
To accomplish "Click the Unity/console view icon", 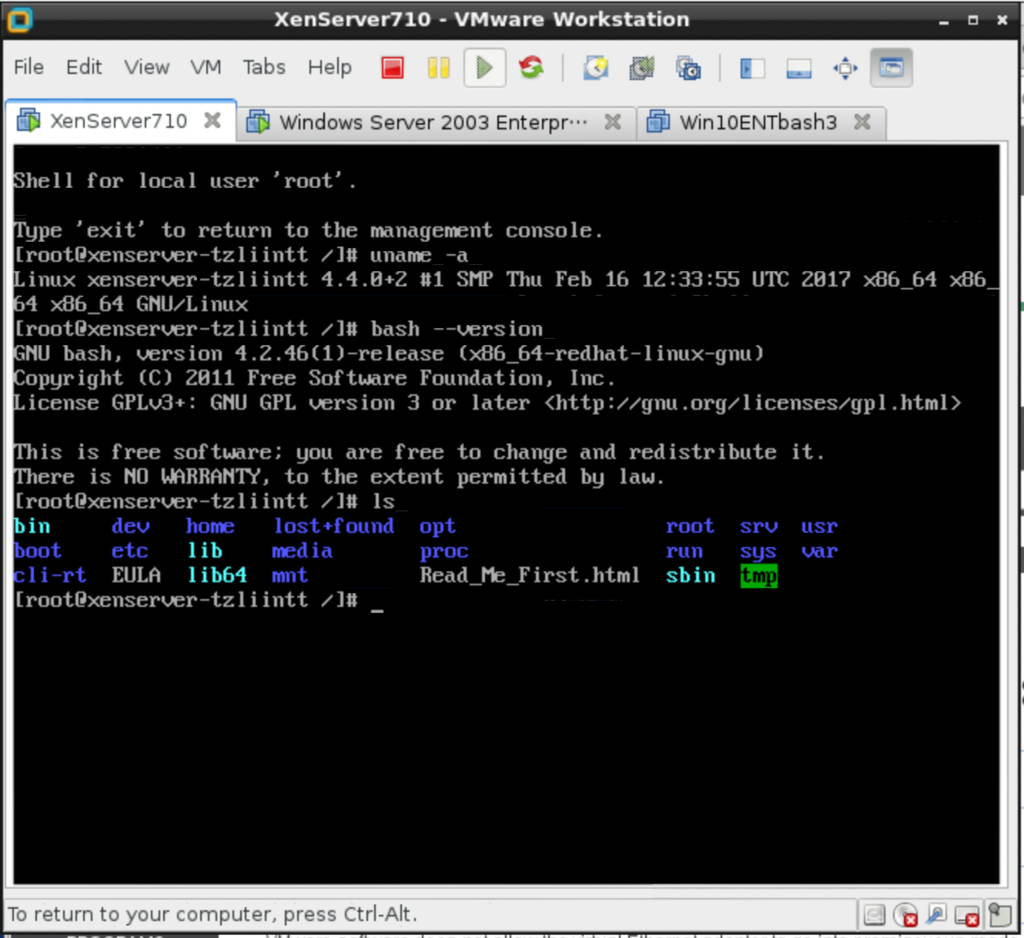I will click(891, 67).
